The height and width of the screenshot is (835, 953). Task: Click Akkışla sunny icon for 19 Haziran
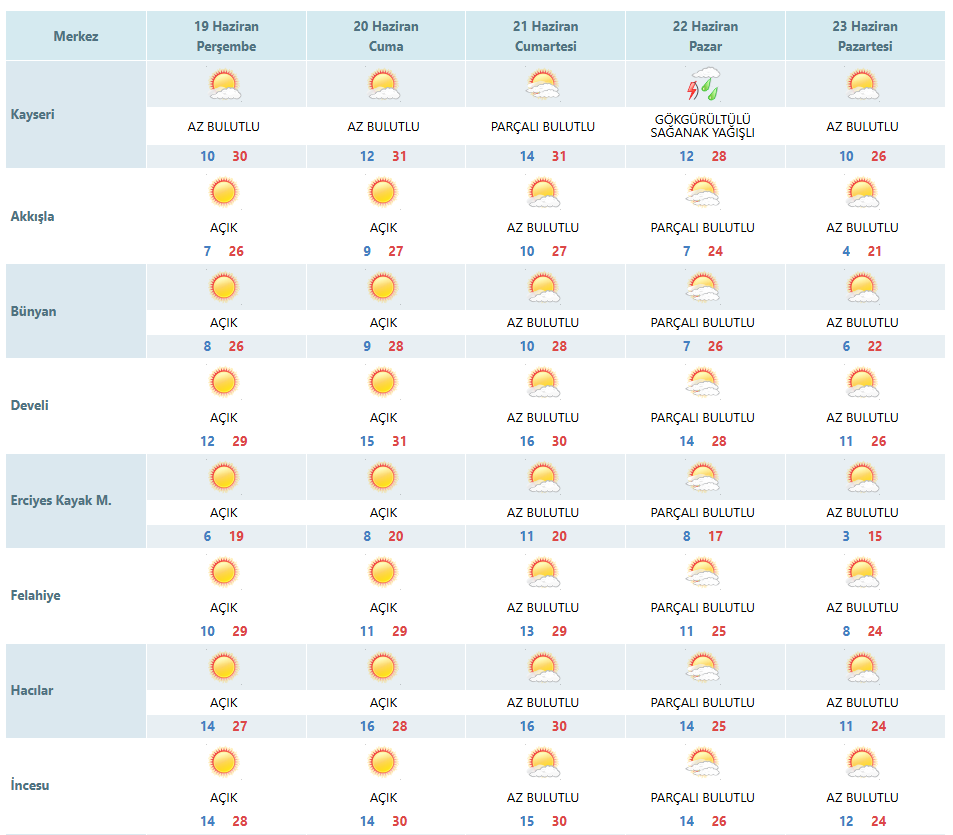point(224,192)
